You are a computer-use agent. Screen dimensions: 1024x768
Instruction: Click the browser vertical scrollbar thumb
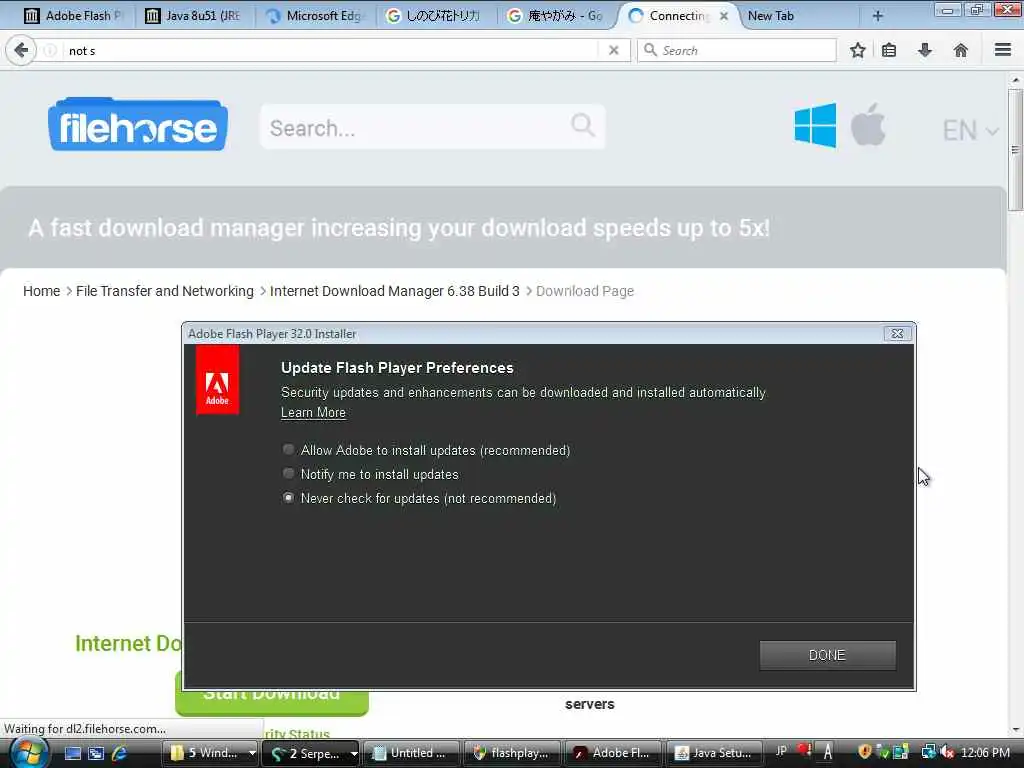[1014, 150]
